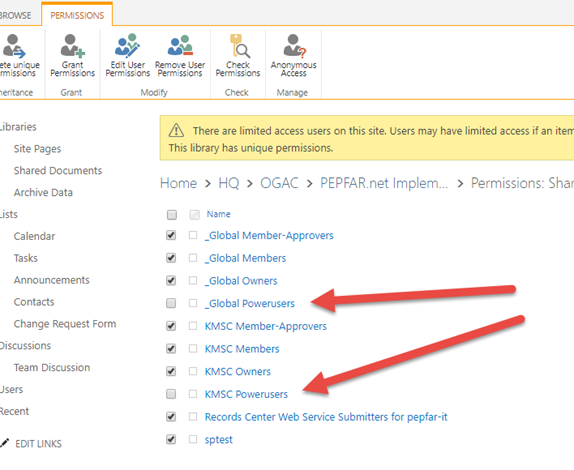Uncheck the KMSC Owners checkbox
Screen dimensions: 574x470
tap(171, 371)
